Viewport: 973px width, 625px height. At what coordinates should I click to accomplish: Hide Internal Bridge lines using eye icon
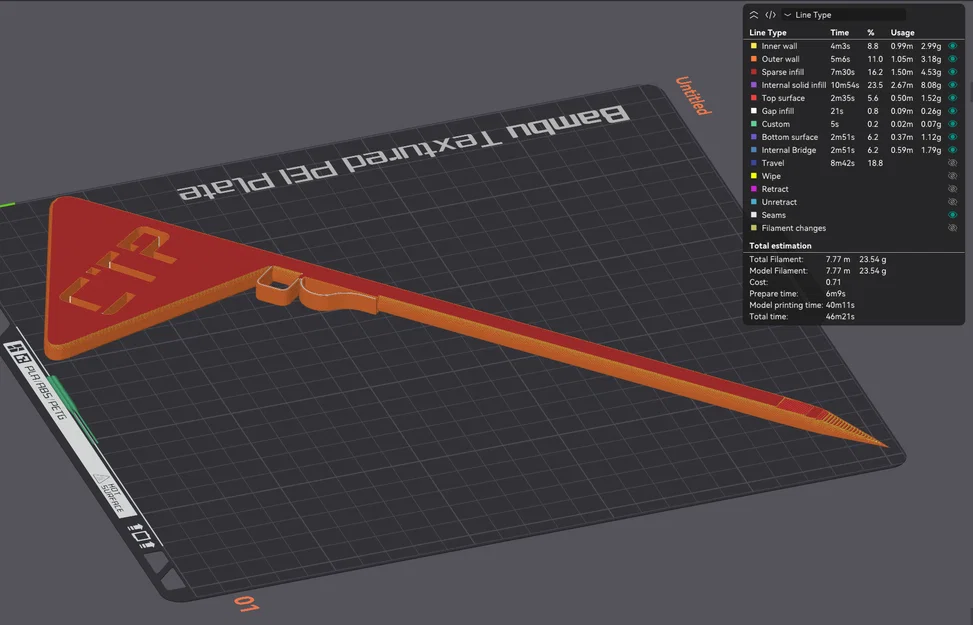953,150
